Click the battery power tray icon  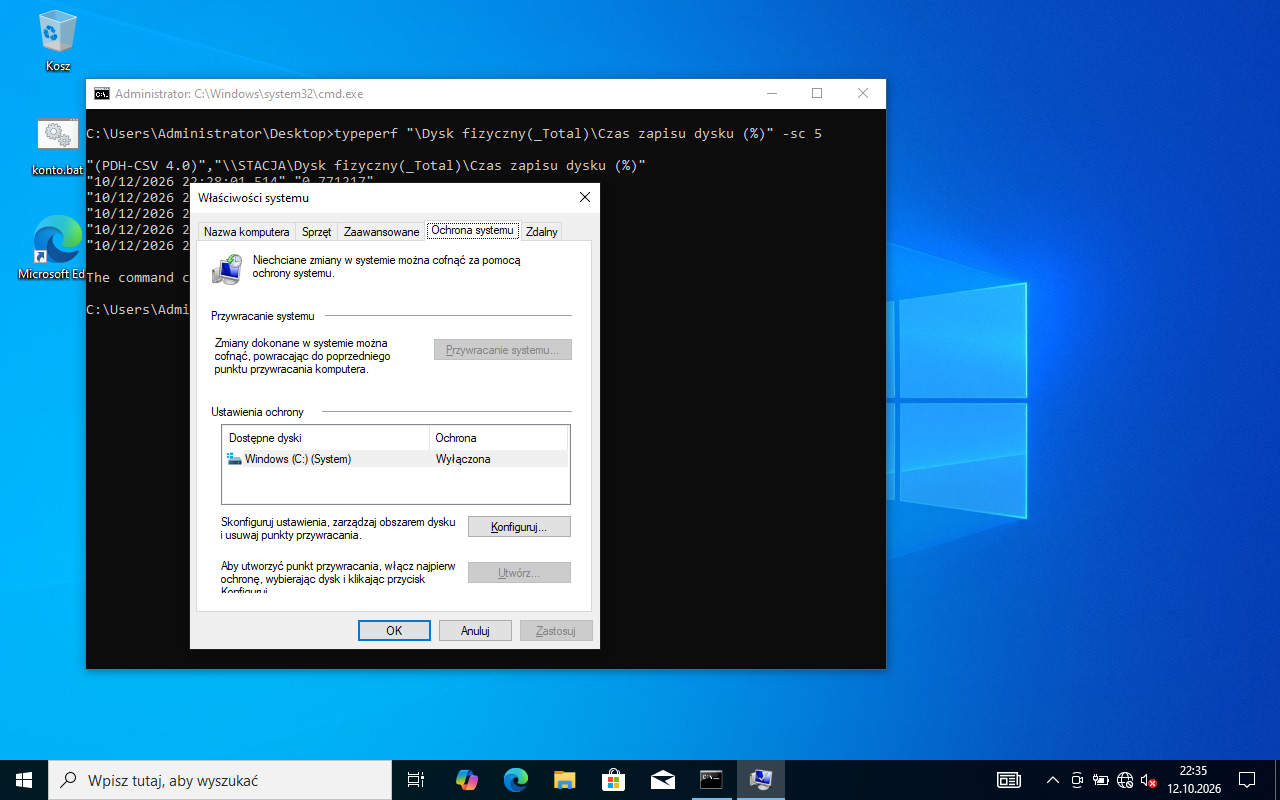point(1100,780)
